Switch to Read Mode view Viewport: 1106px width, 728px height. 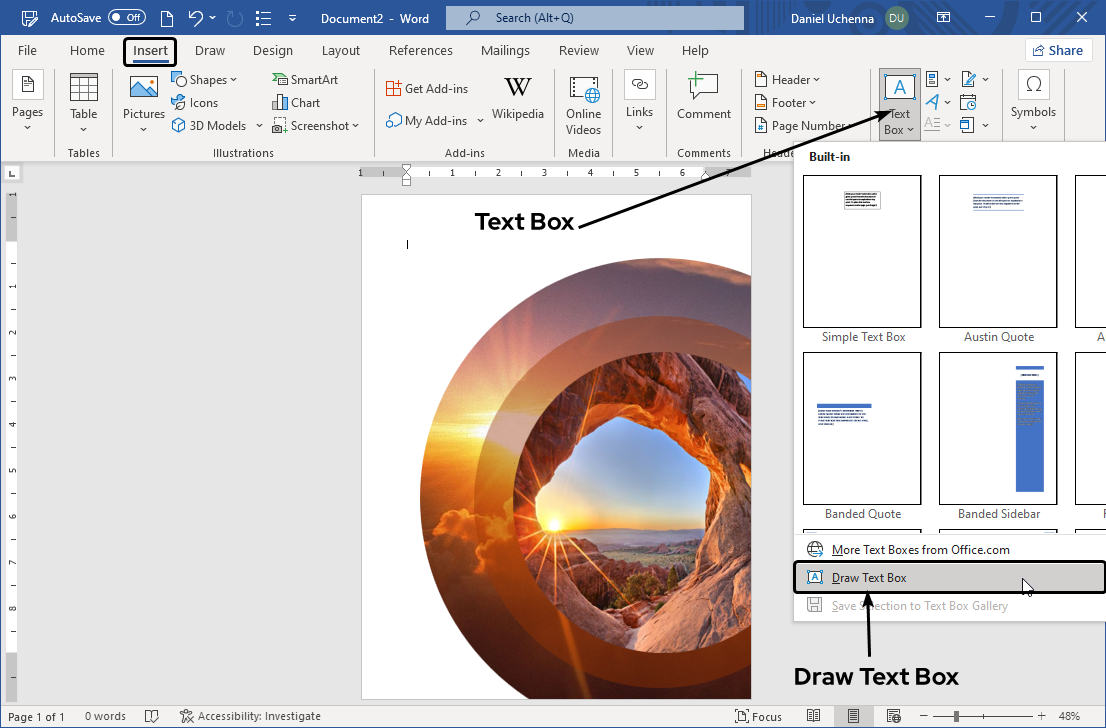[x=814, y=716]
